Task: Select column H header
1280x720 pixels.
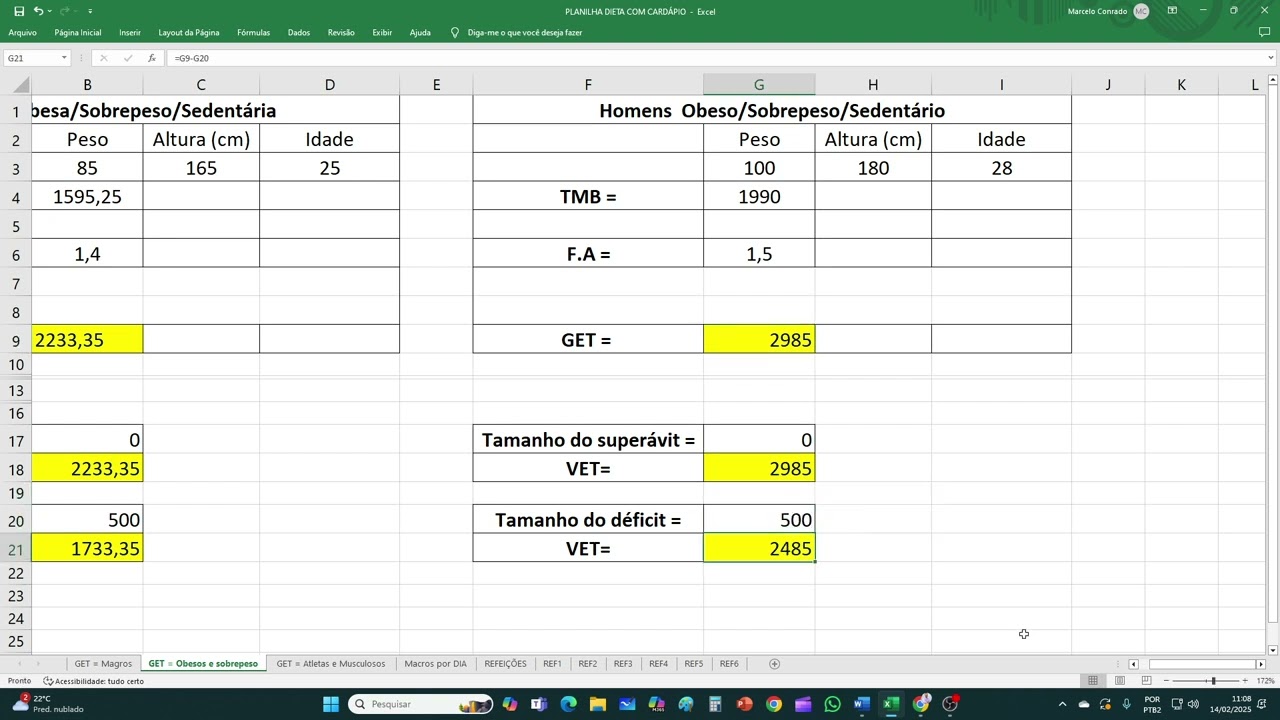Action: [873, 85]
